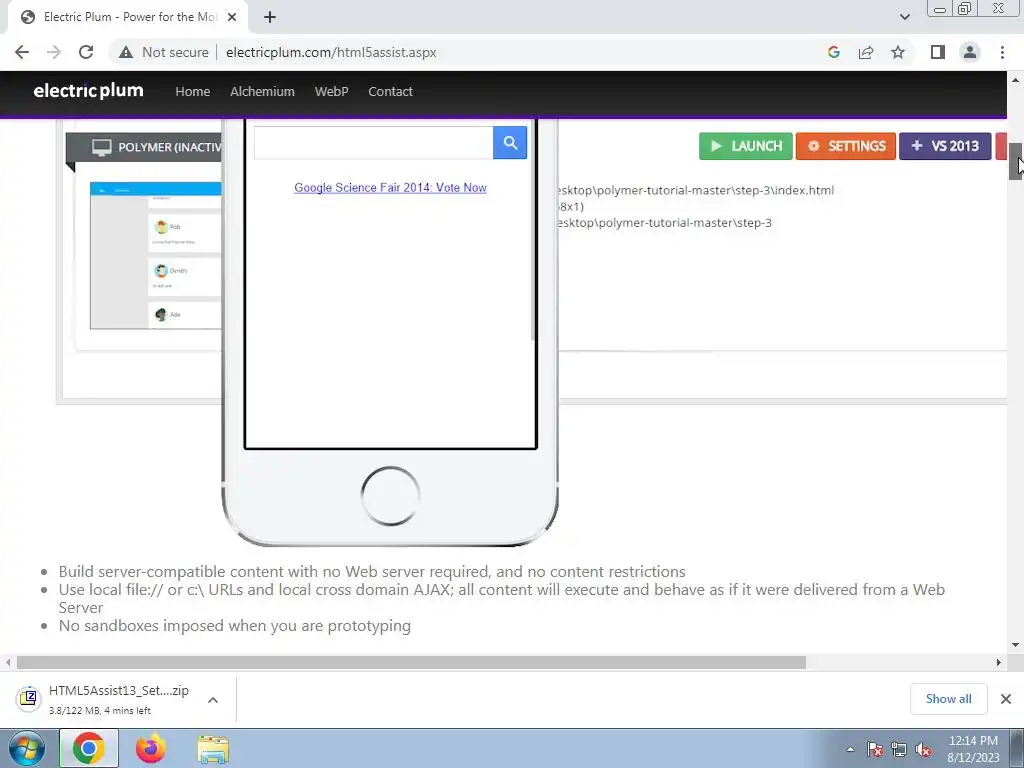Viewport: 1024px width, 768px height.
Task: Open the Chrome three-dot menu
Action: pyautogui.click(x=1002, y=52)
